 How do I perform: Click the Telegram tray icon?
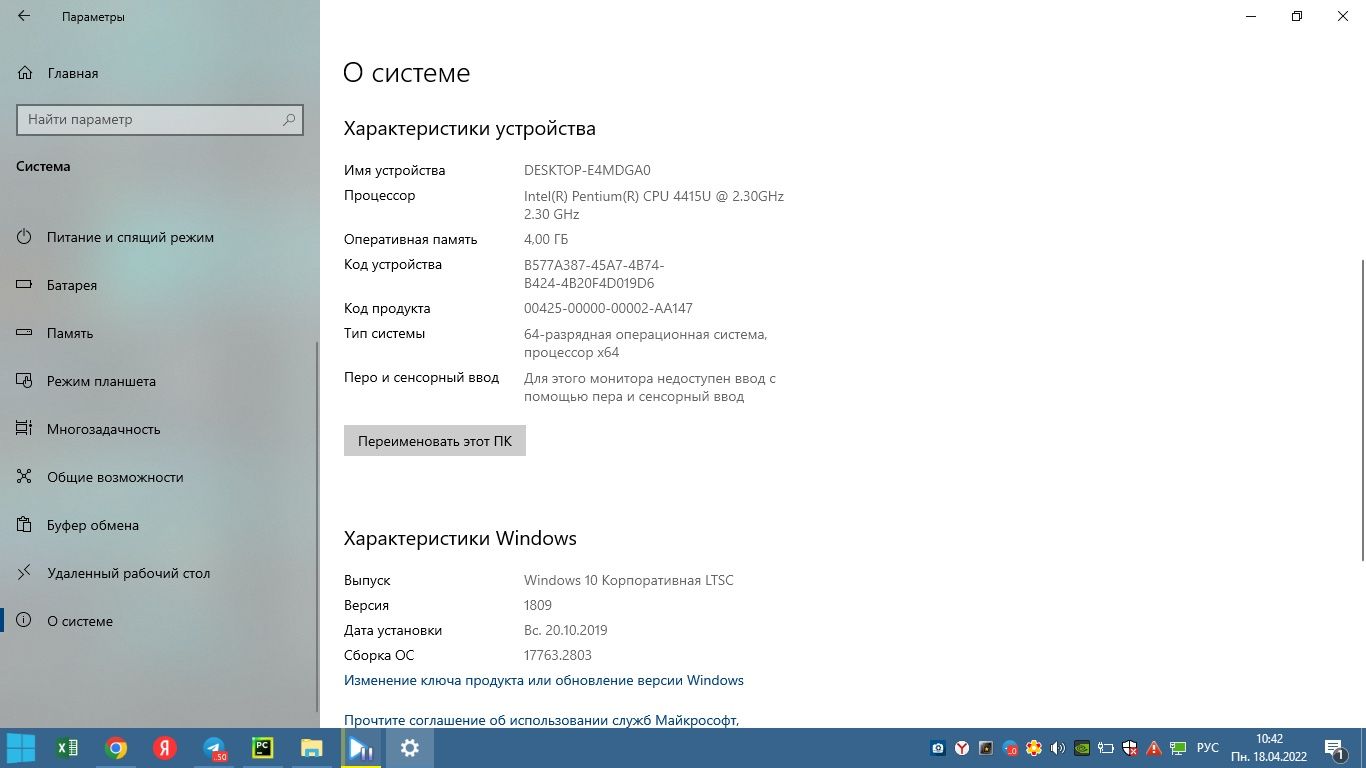point(1010,748)
